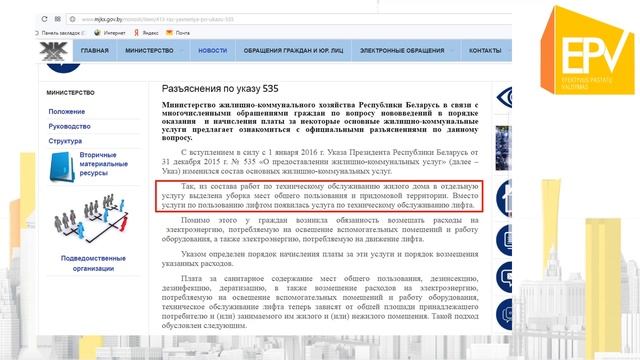Go to the ГЛАВНАЯ menu item
Screen dimensions: 640x360
tap(95, 51)
